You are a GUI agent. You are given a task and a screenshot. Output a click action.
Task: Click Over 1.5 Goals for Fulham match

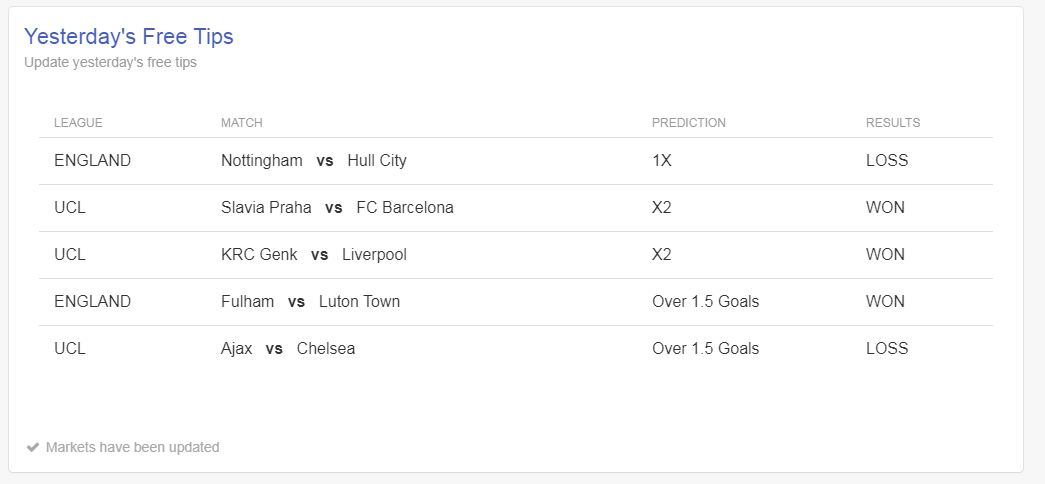coord(705,301)
